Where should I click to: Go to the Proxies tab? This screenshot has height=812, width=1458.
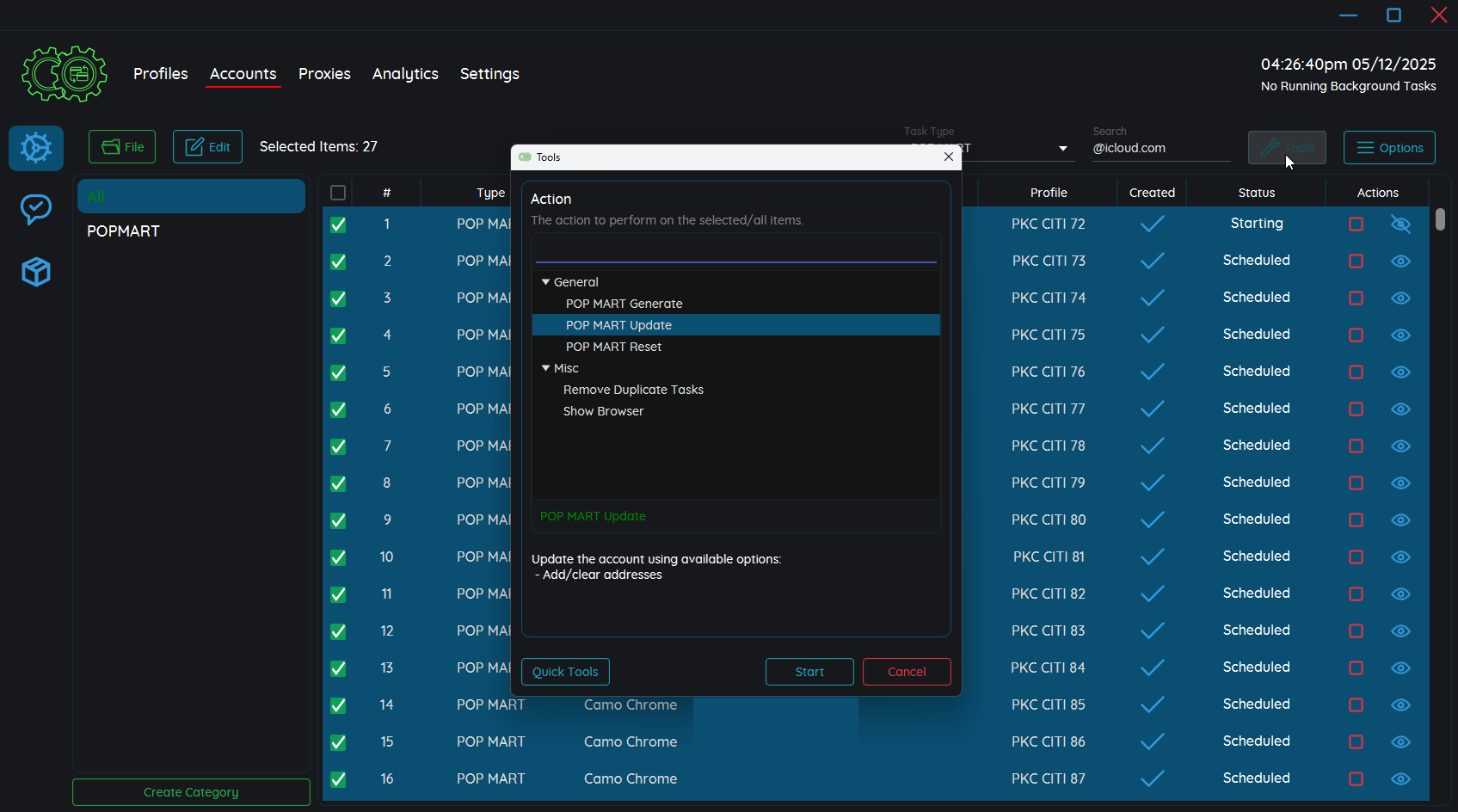[x=324, y=74]
